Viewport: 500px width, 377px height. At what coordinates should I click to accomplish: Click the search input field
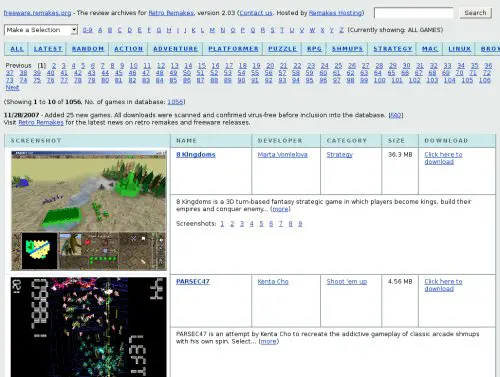tap(413, 13)
